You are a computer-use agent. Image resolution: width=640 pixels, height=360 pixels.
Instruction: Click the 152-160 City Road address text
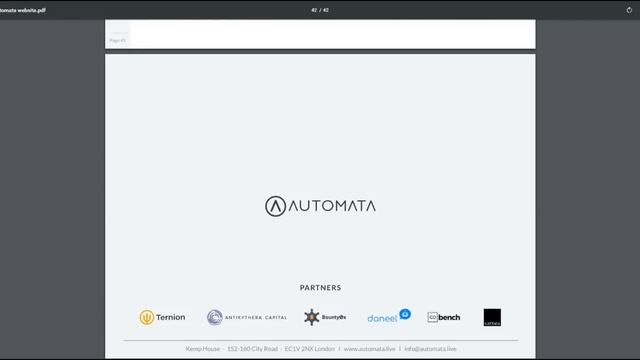pos(252,349)
